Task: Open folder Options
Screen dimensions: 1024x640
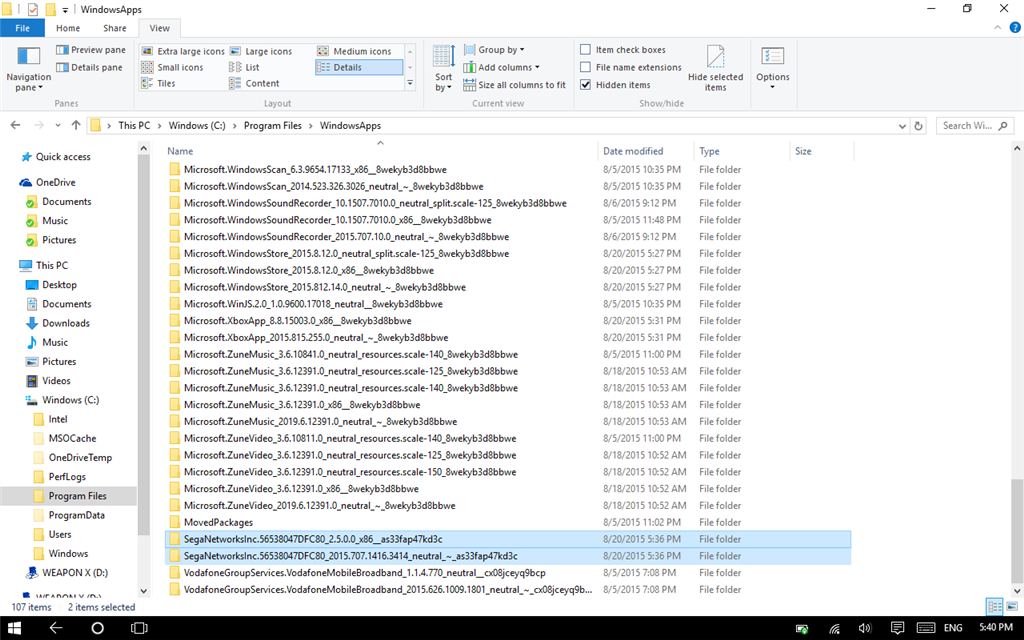Action: coord(773,69)
